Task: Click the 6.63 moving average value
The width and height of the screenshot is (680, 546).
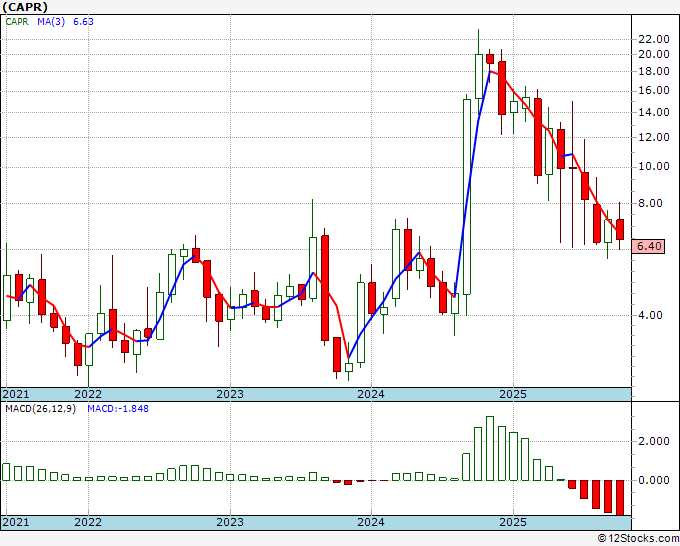Action: [83, 22]
